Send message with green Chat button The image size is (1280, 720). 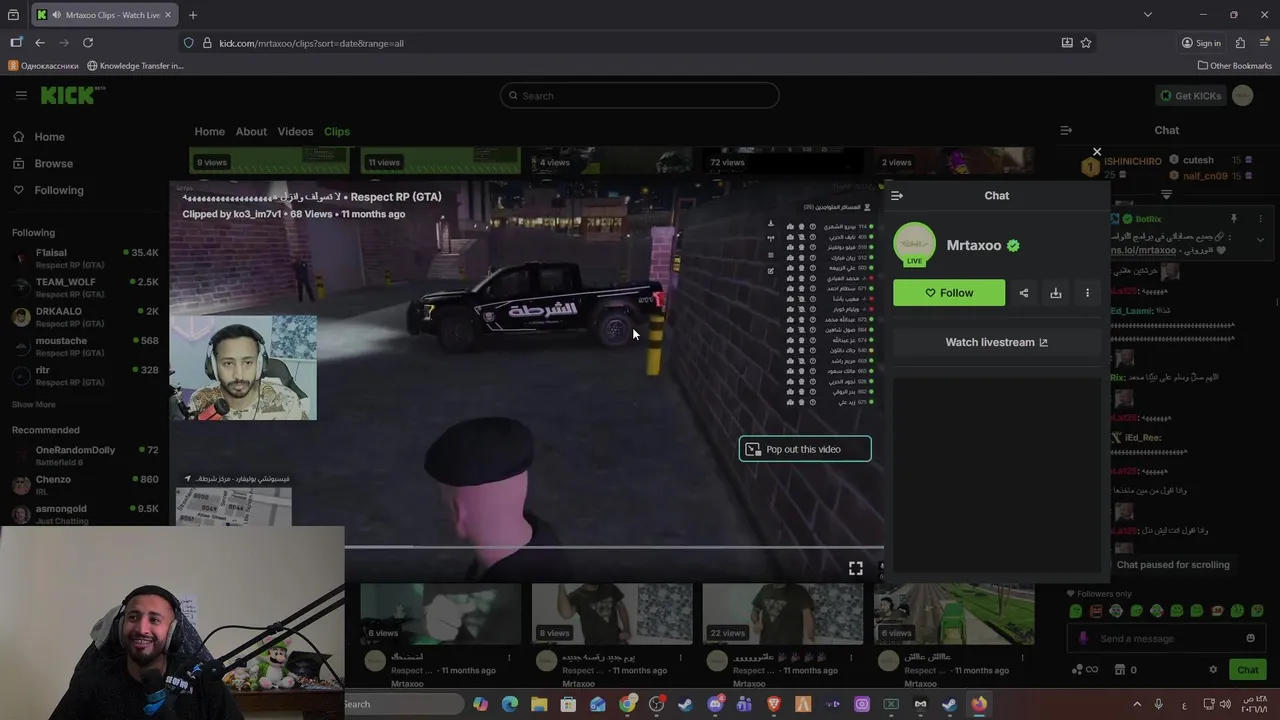1248,670
